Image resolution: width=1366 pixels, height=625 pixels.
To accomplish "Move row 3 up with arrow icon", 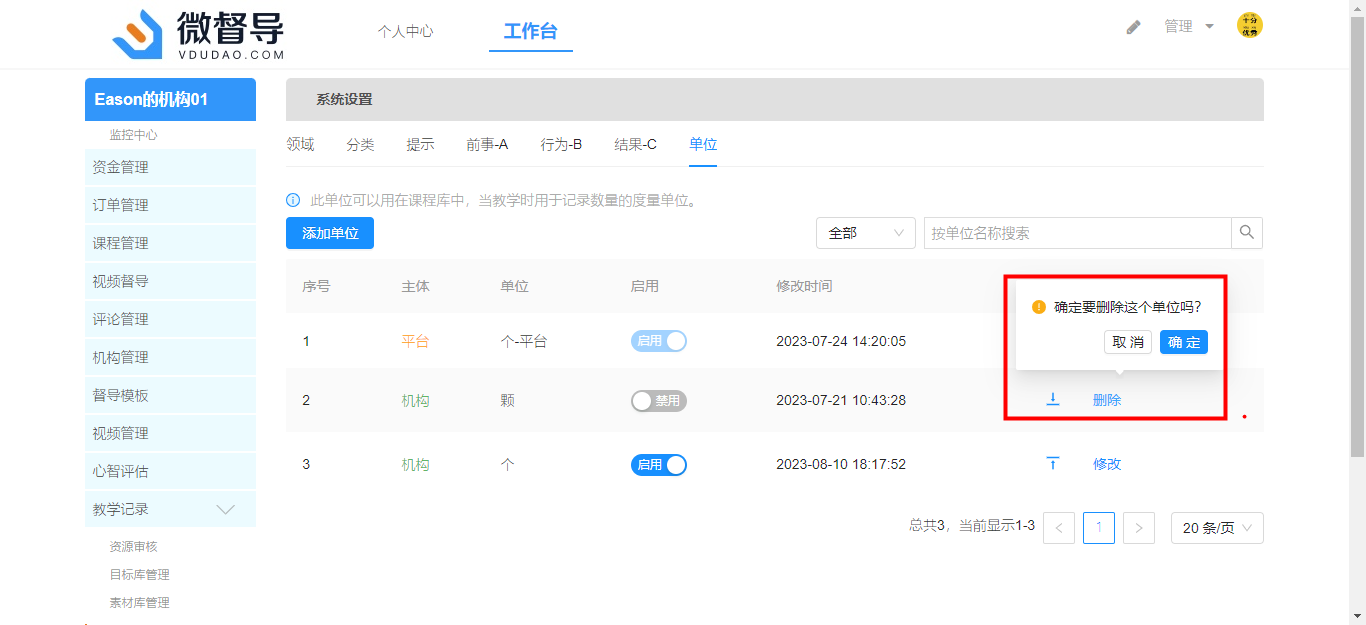I will [x=1052, y=463].
